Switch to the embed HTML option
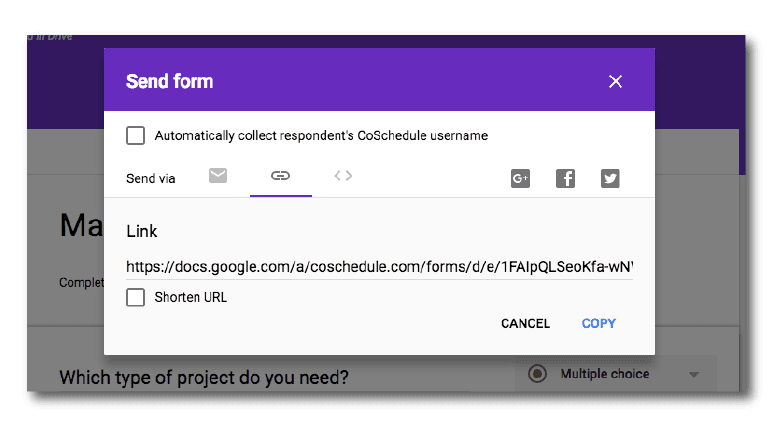Screen dimensions: 770x421 click(x=343, y=176)
